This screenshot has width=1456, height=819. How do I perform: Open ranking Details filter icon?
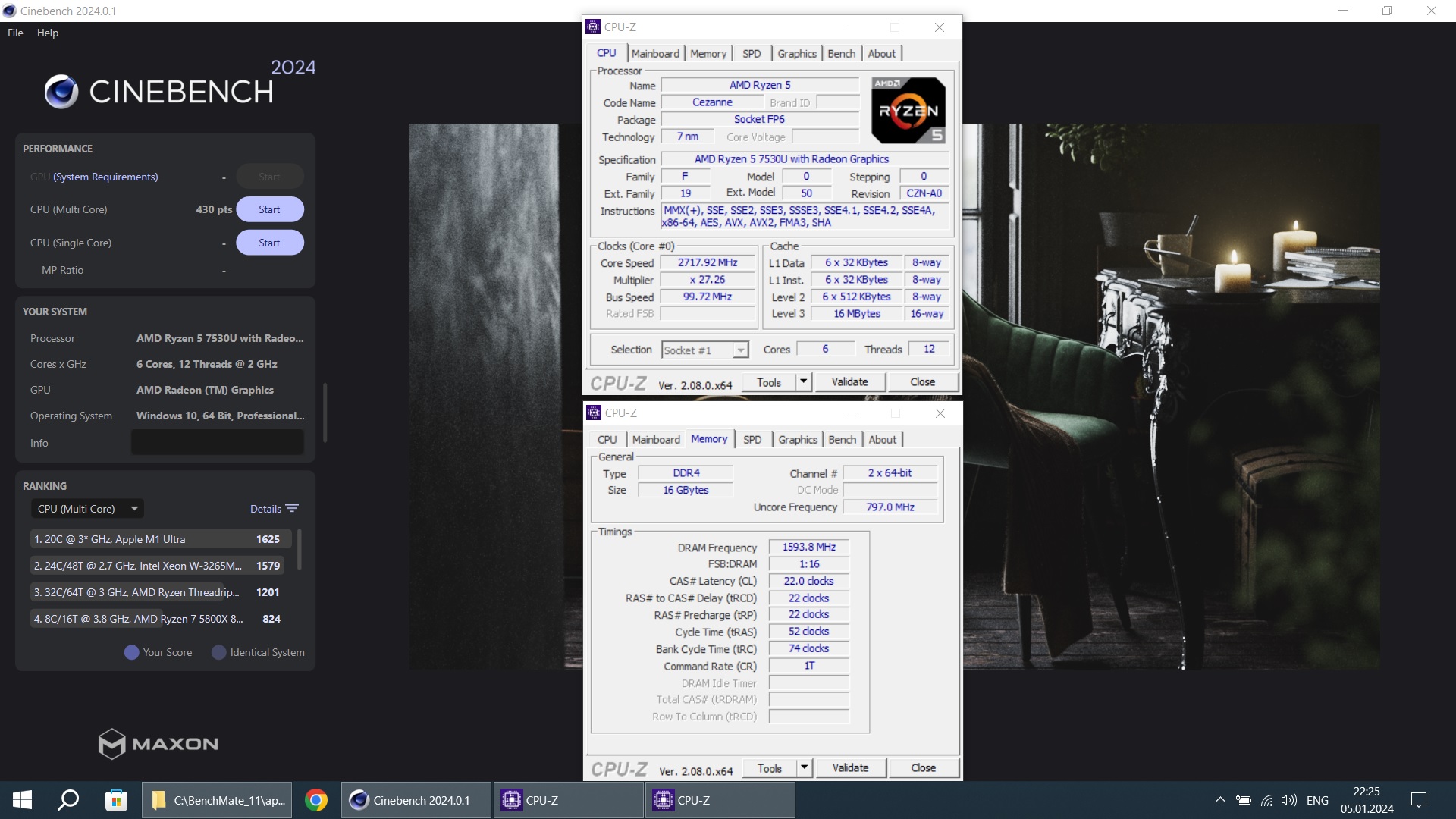293,509
